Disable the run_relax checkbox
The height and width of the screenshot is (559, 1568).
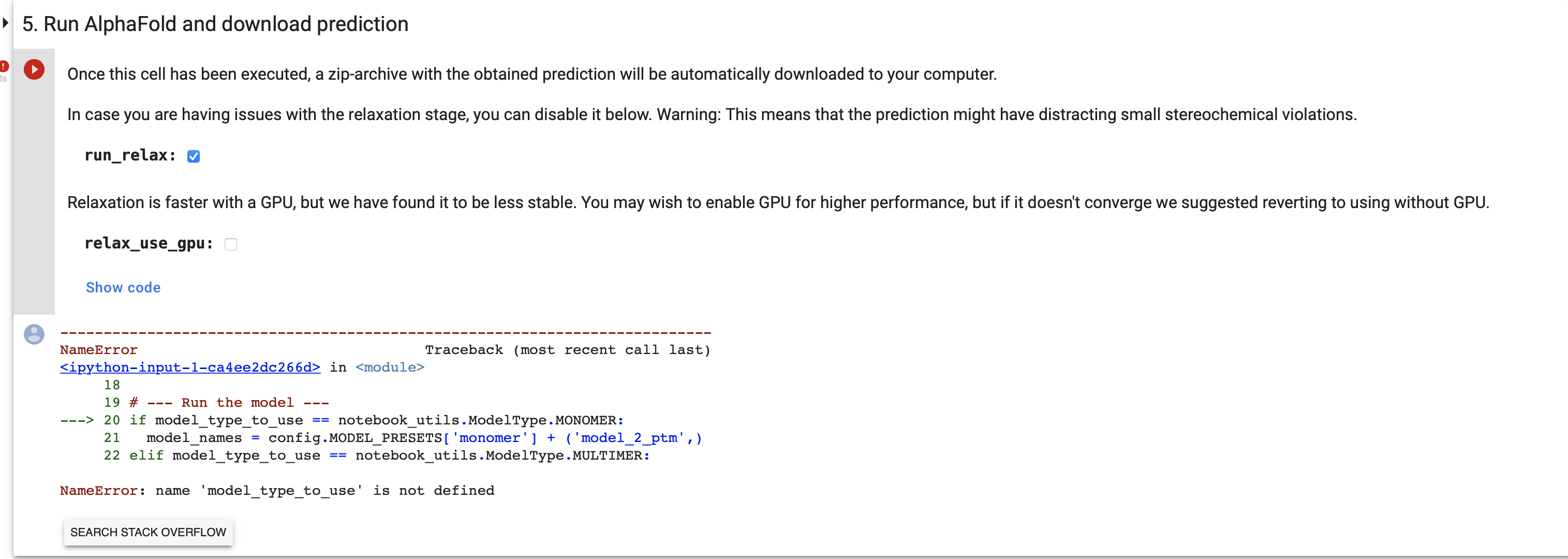coord(194,156)
